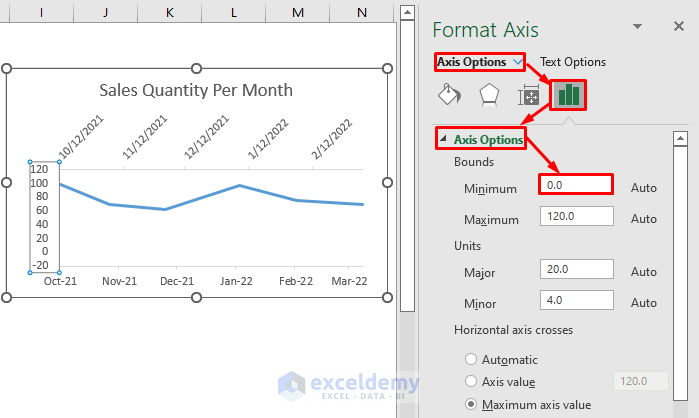Select the Axis Options bar chart icon
The image size is (699, 418).
click(x=568, y=95)
